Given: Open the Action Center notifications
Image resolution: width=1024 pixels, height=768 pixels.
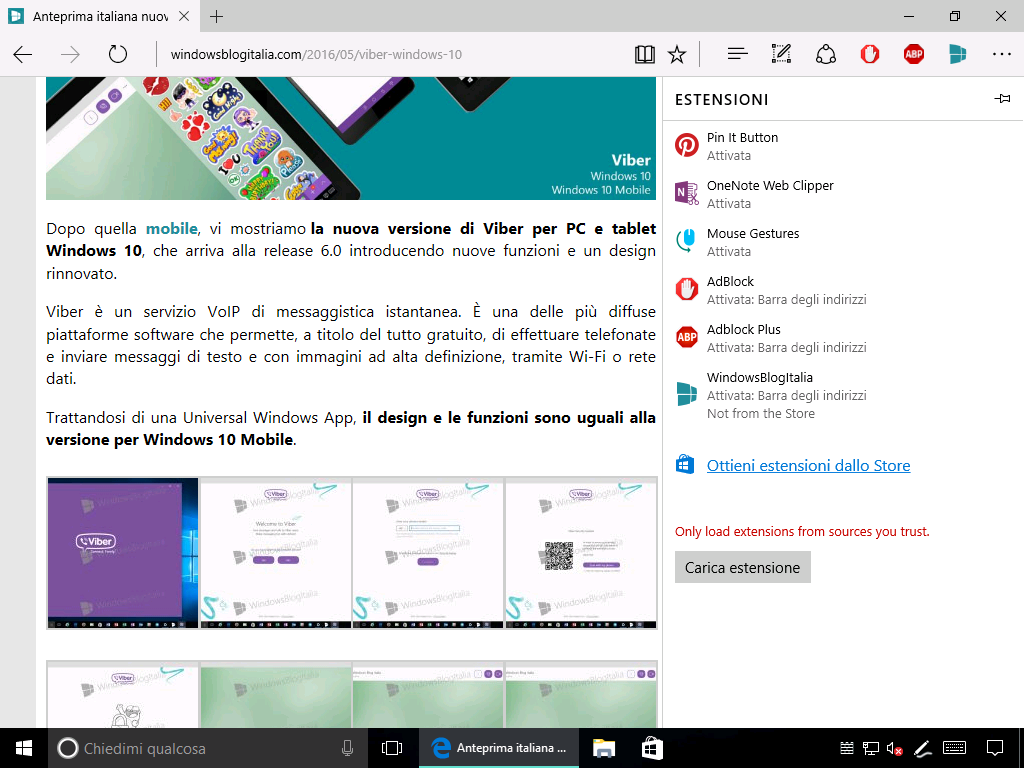Looking at the screenshot, I should coord(995,748).
